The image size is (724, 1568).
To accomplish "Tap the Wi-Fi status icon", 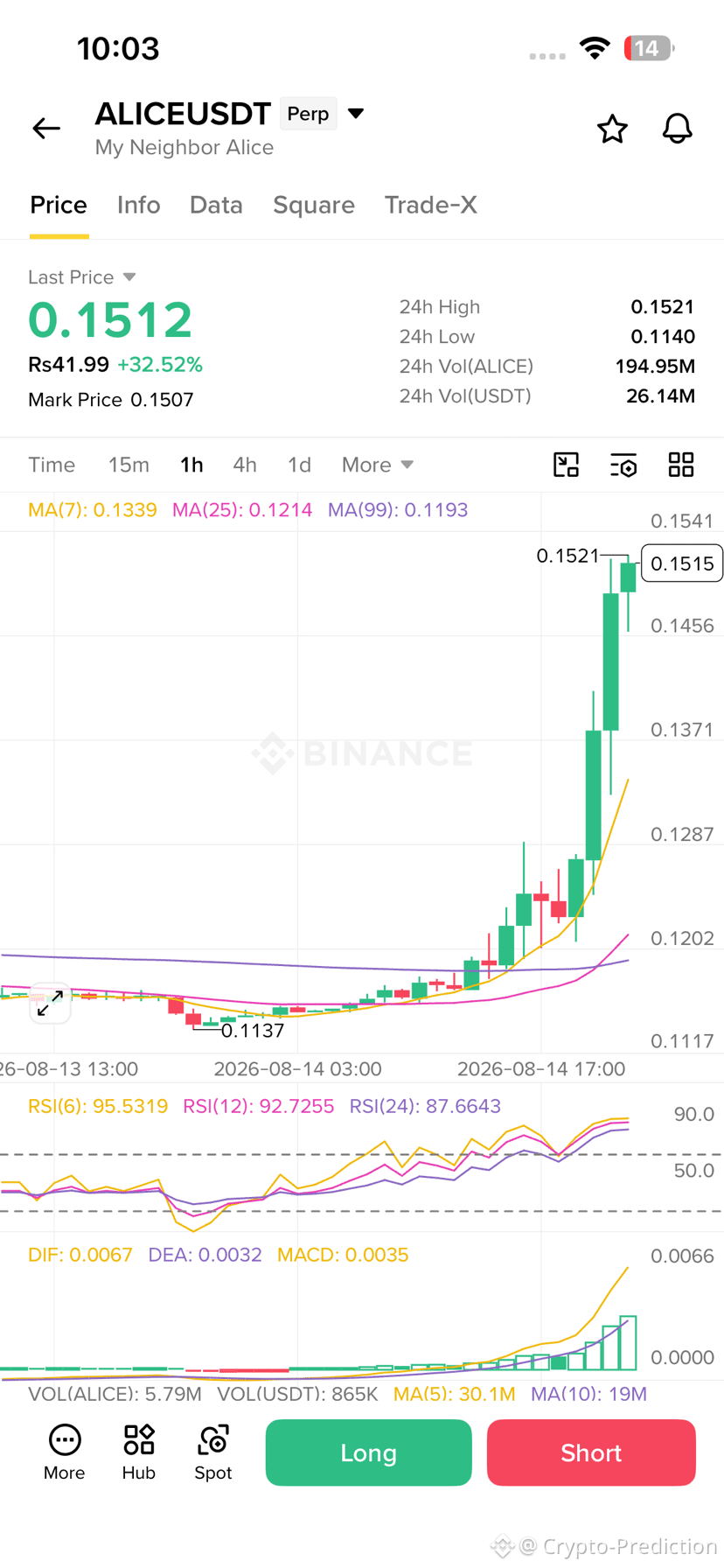I will click(595, 48).
